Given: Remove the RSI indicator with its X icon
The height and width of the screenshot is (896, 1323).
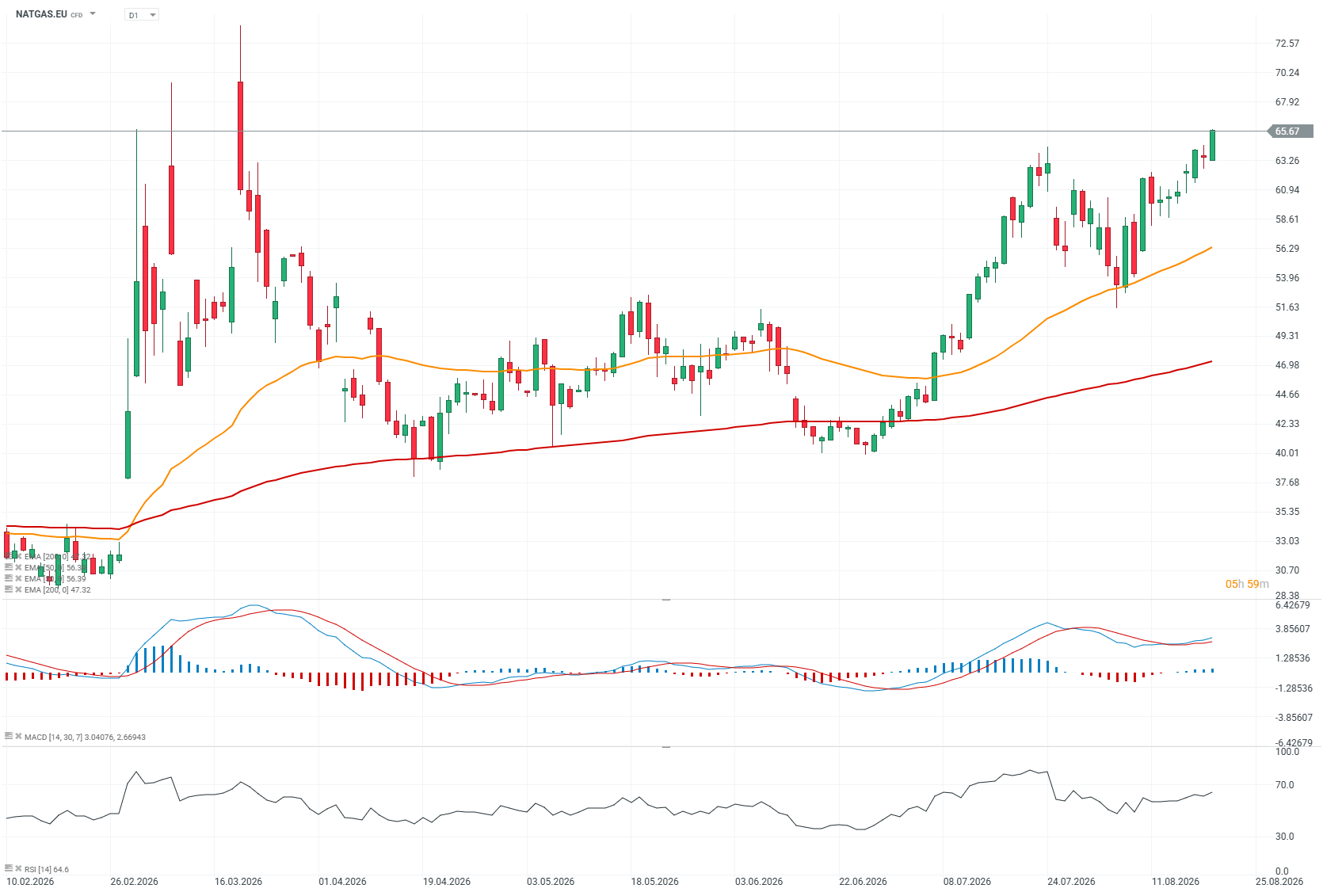Looking at the screenshot, I should [x=18, y=868].
